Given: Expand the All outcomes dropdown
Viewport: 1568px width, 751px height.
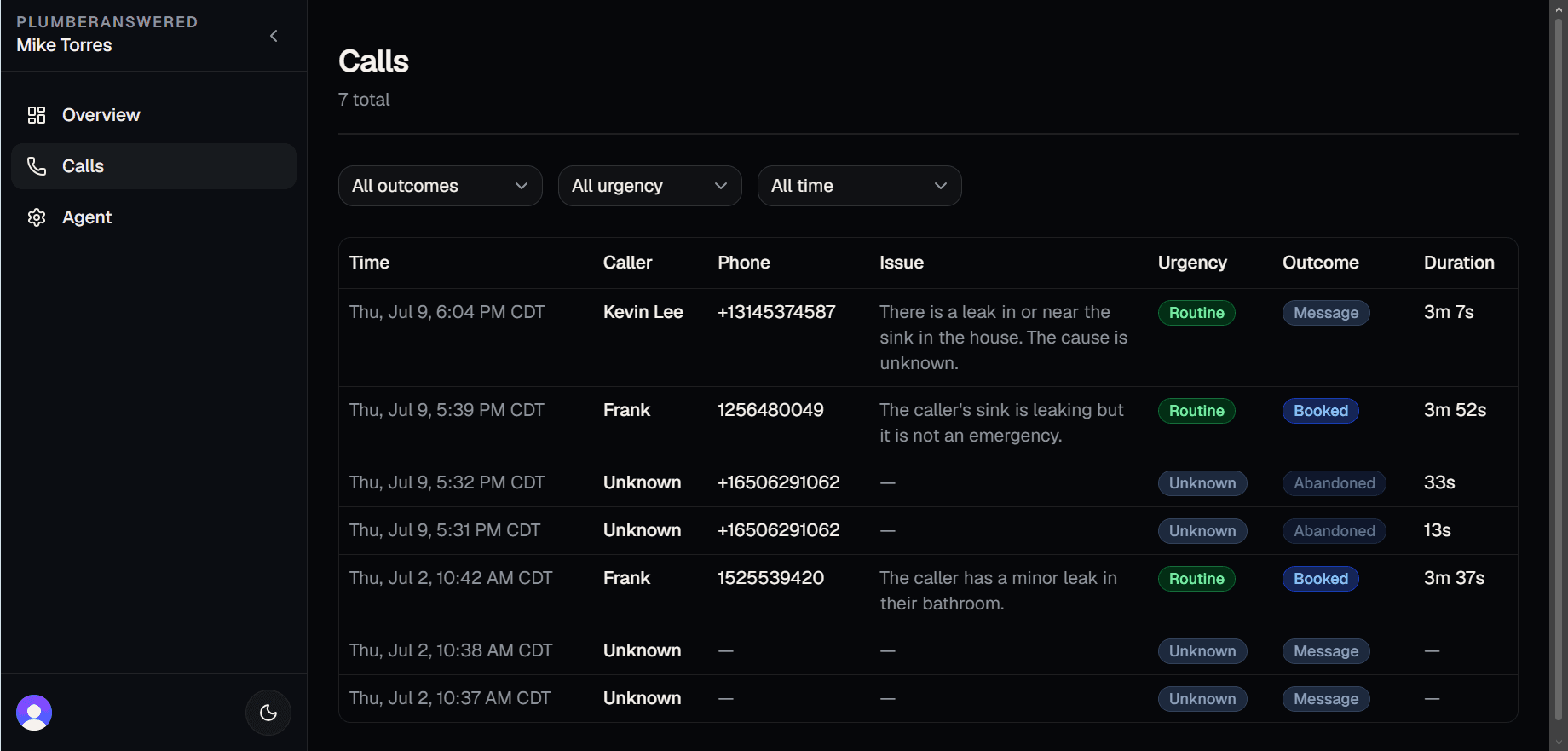Looking at the screenshot, I should [441, 186].
